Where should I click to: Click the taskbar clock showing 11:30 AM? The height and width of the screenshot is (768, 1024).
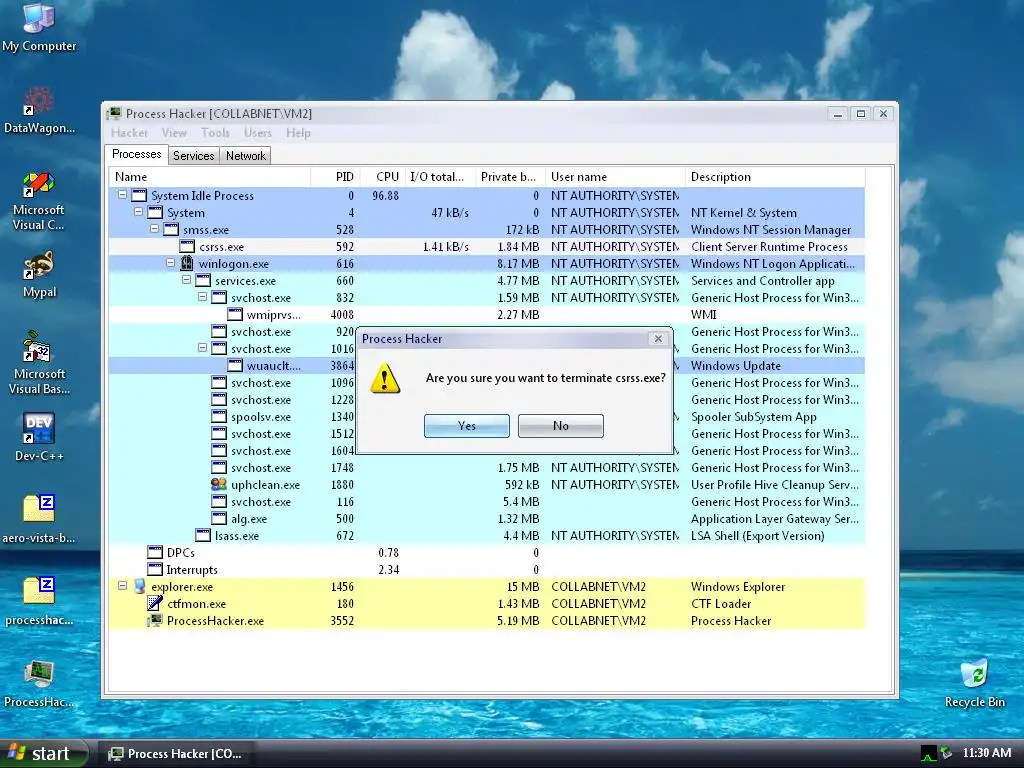(x=987, y=753)
